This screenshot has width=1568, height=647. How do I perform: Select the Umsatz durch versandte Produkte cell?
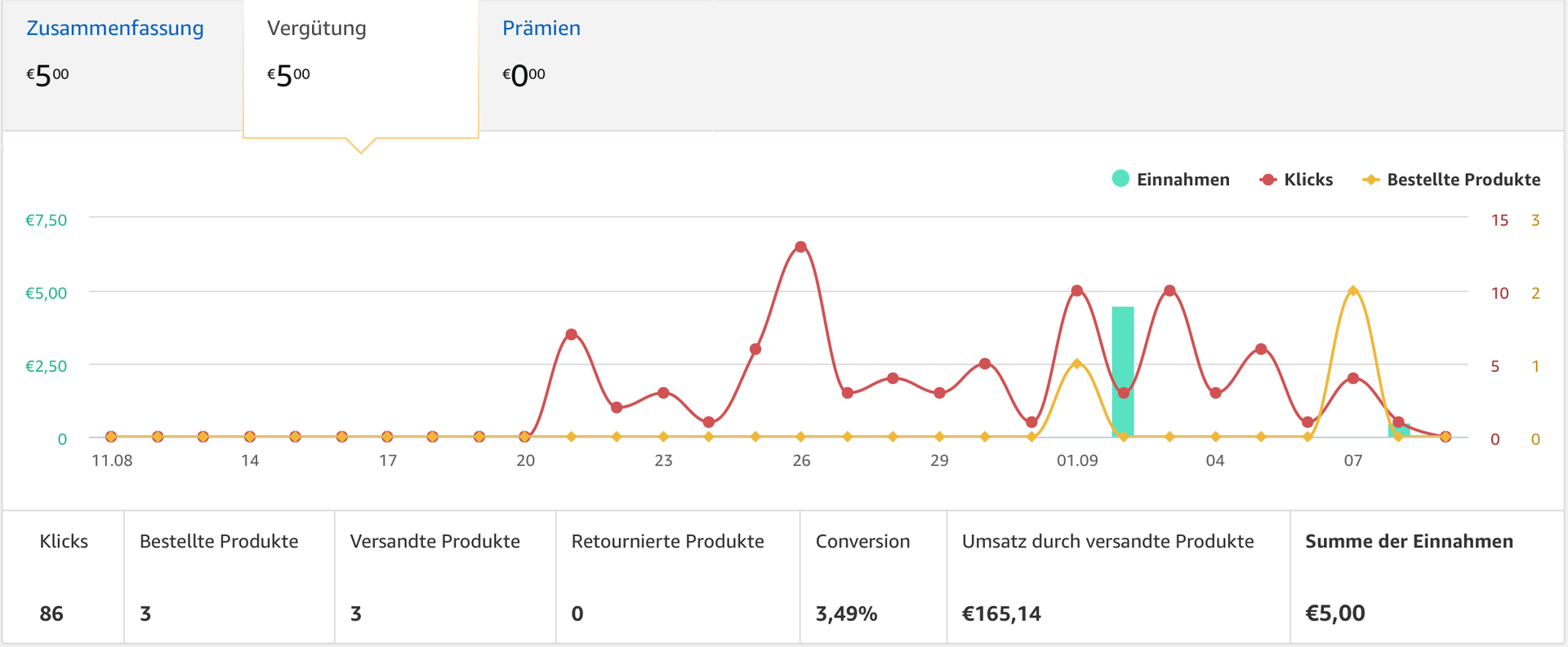pos(1117,577)
